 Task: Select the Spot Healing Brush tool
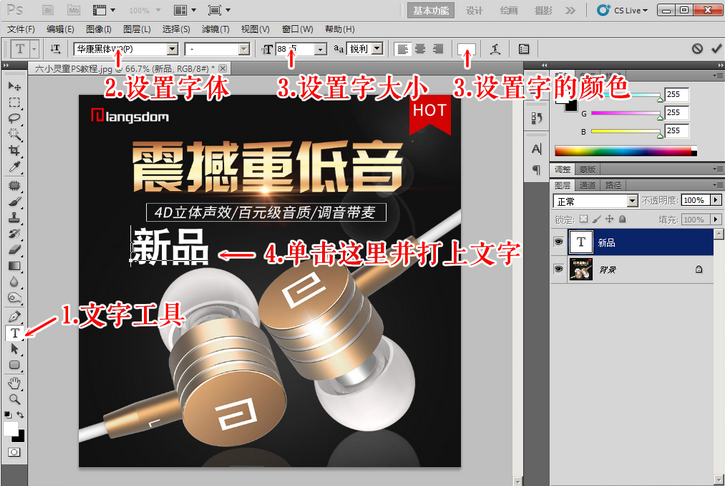(x=14, y=185)
